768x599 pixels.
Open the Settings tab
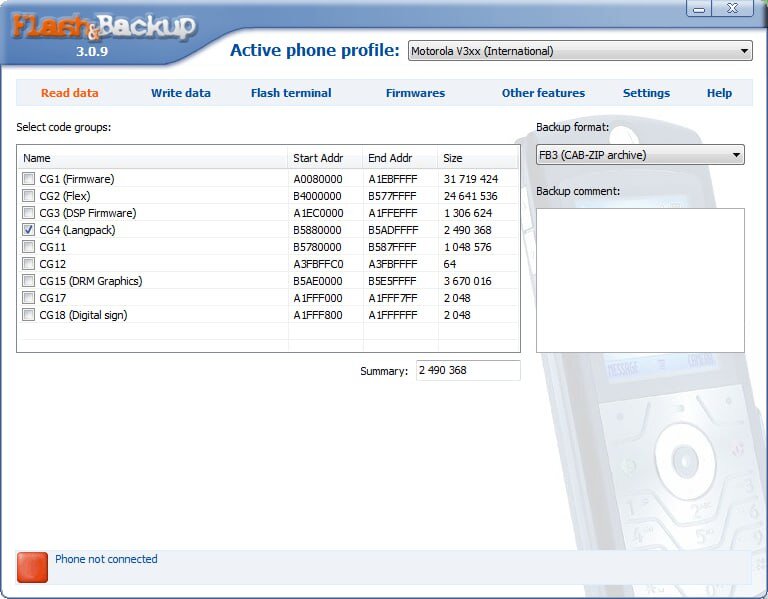(646, 93)
